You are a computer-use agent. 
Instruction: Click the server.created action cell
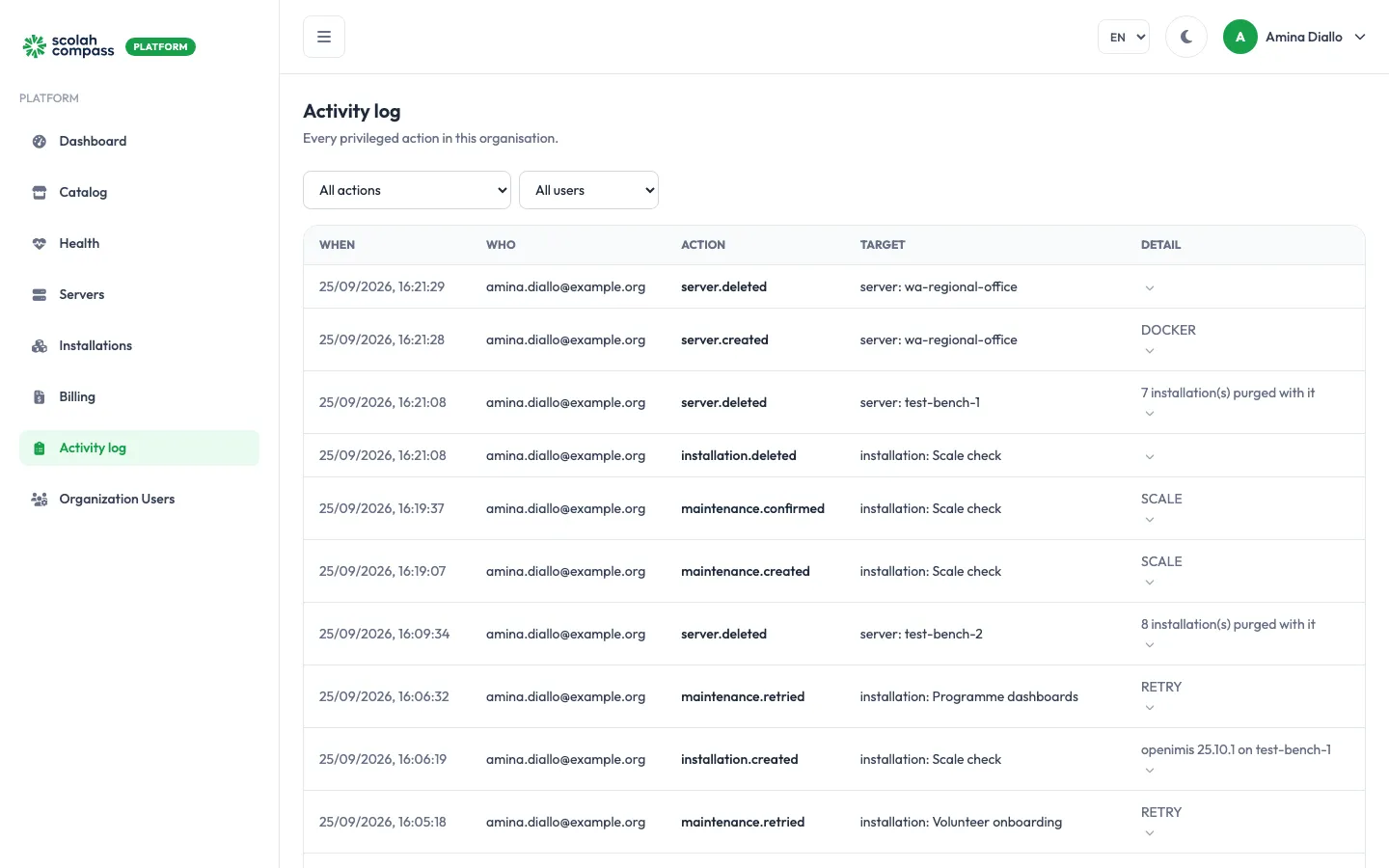click(724, 339)
